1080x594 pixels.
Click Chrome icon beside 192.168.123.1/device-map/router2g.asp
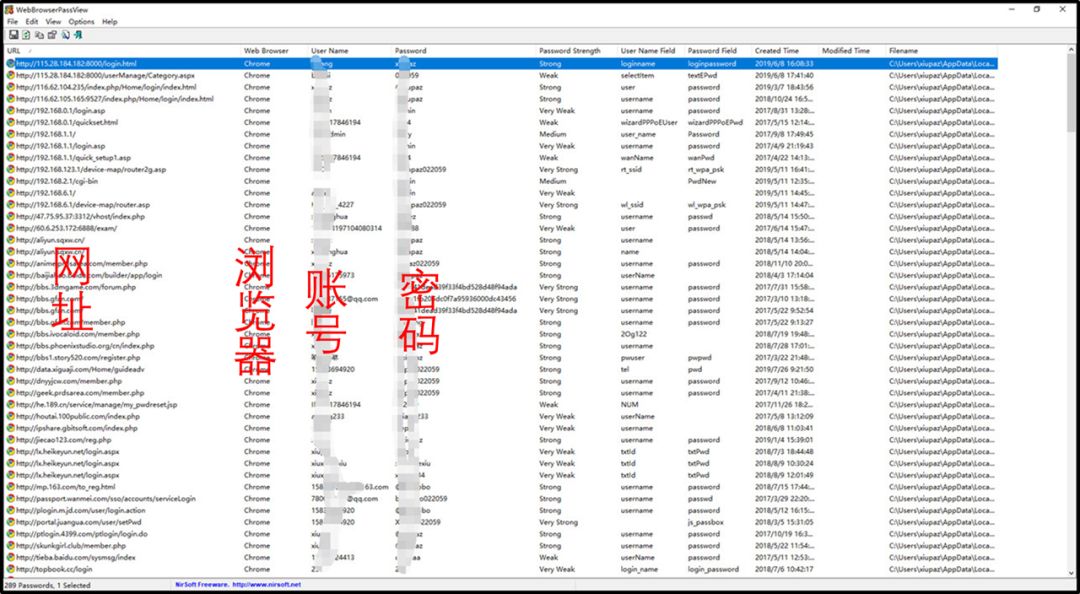(10, 169)
